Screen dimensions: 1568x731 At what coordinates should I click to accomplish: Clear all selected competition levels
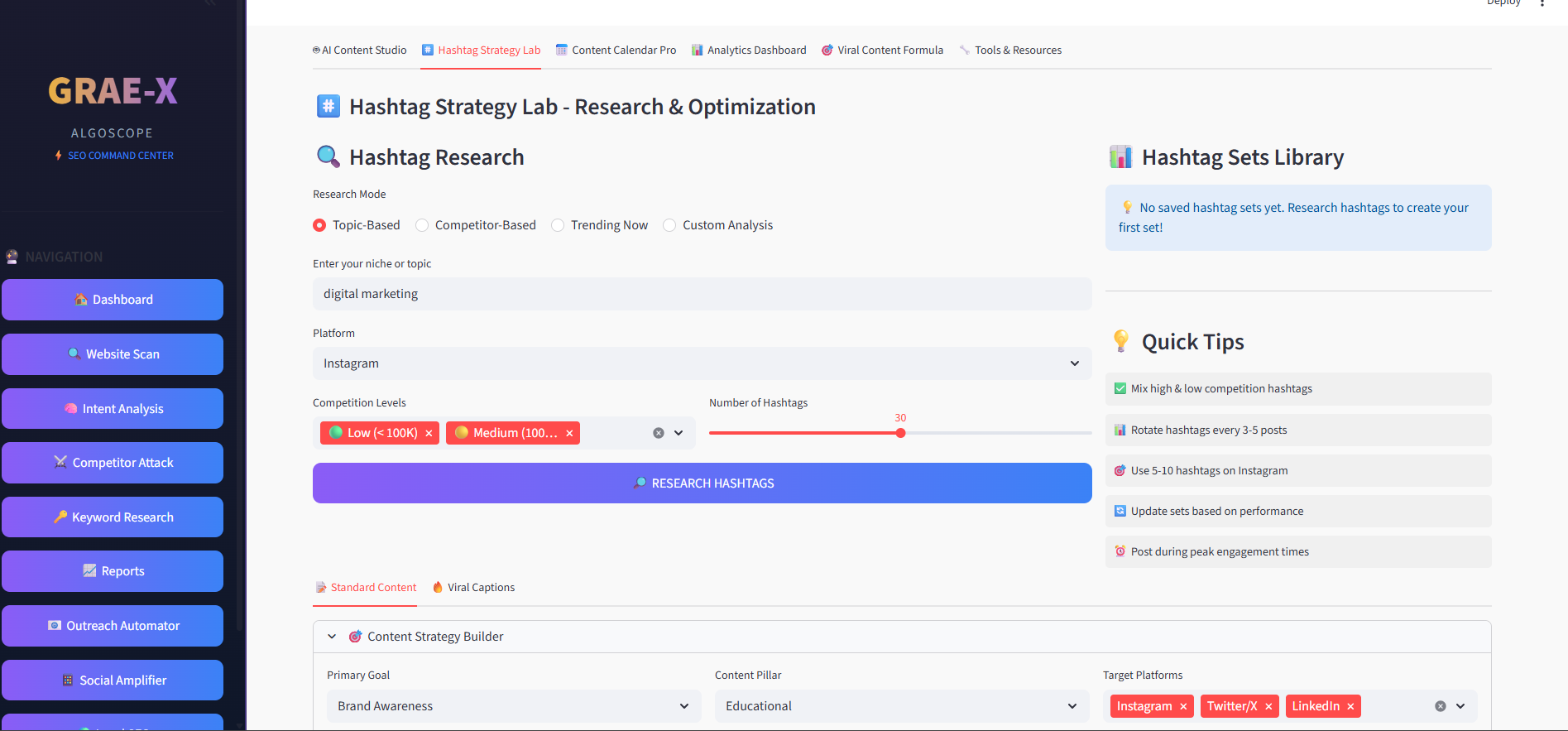(x=659, y=433)
